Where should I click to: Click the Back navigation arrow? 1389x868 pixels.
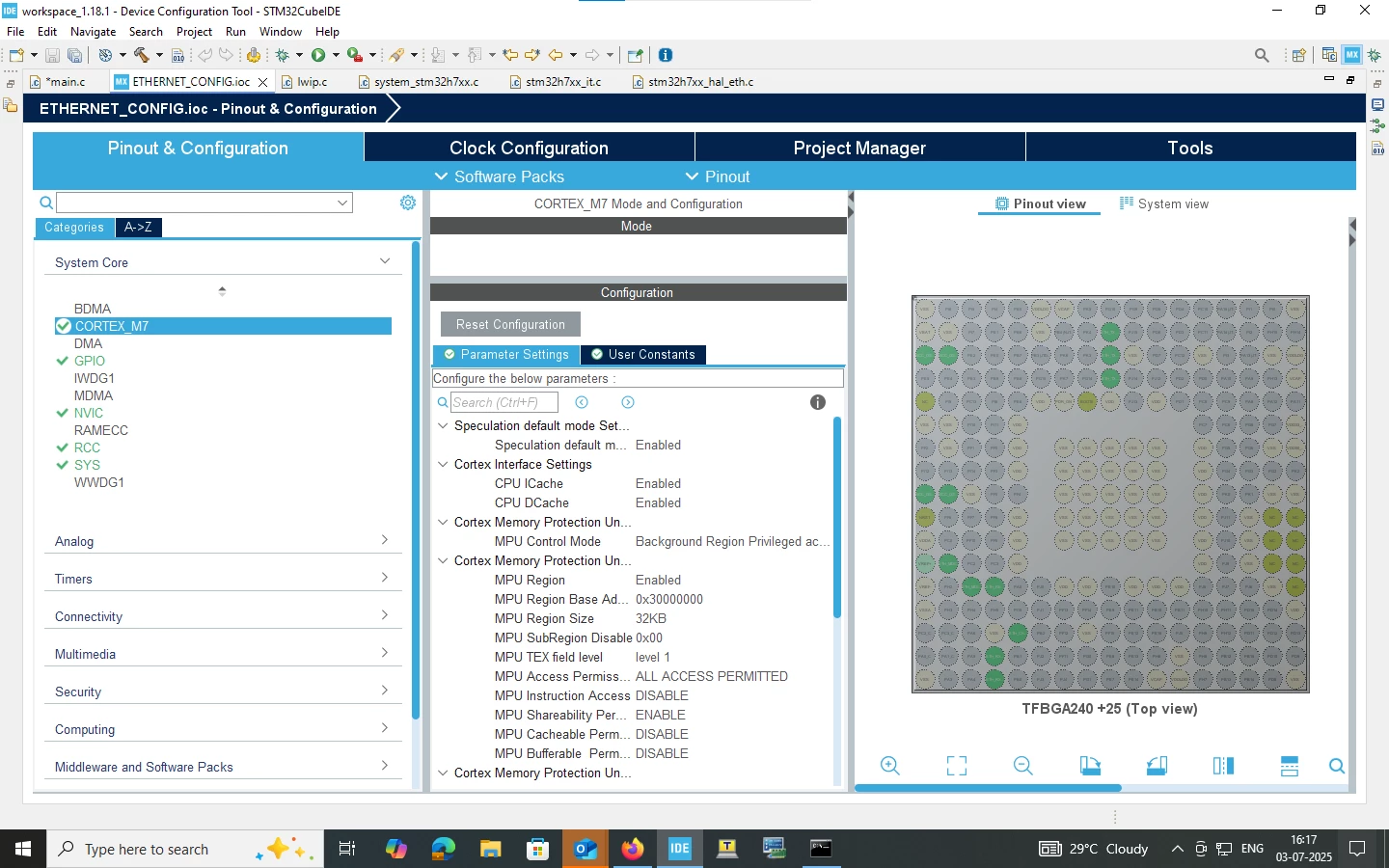click(x=556, y=55)
